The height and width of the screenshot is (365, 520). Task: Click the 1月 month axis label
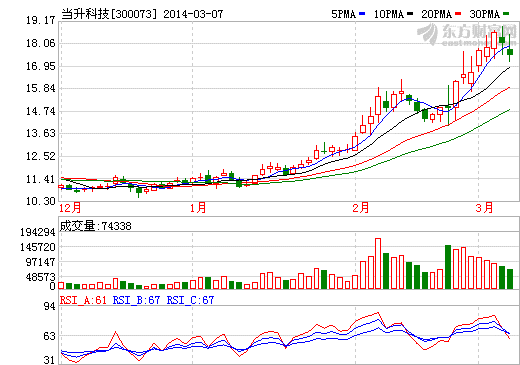coord(198,208)
